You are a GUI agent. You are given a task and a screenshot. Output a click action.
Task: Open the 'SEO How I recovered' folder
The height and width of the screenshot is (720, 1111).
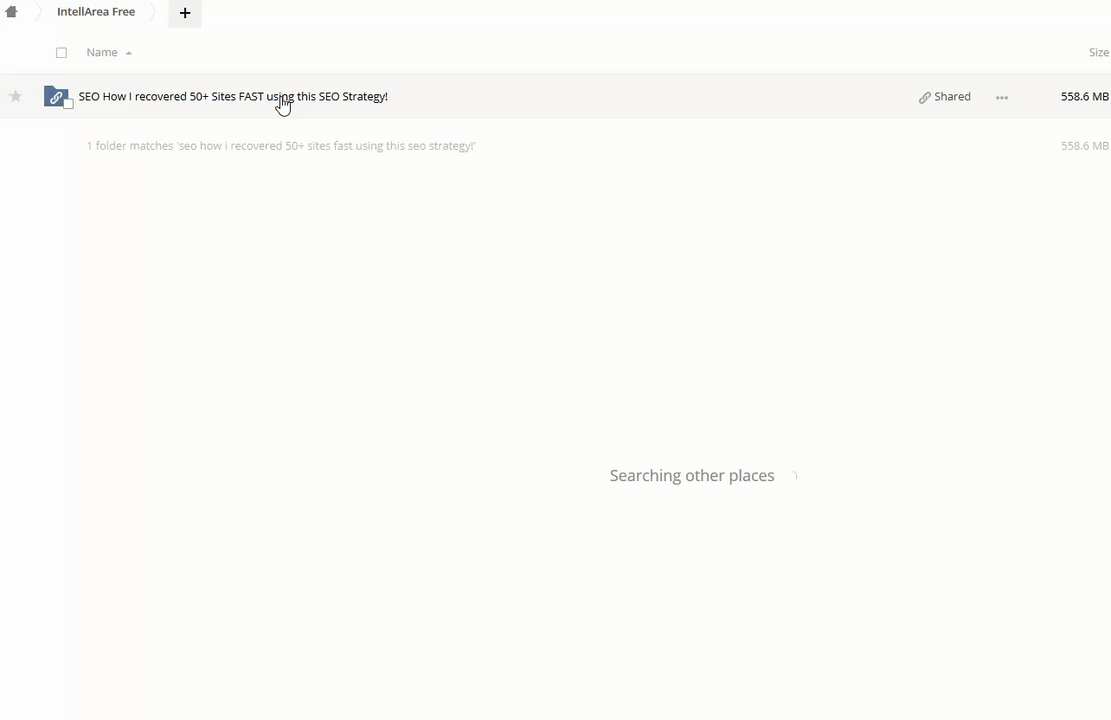[x=232, y=96]
